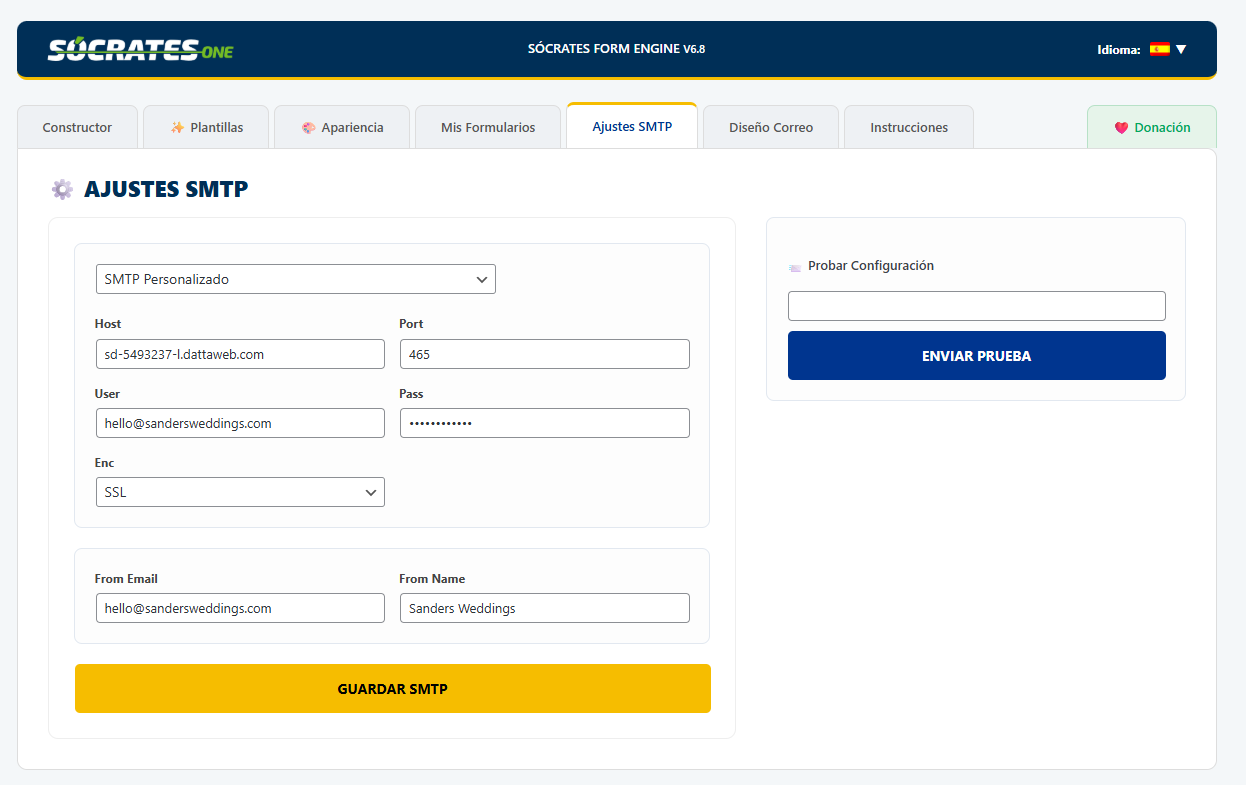Viewport: 1246px width, 785px height.
Task: Expand the SMTP Personalizado provider dropdown
Action: click(295, 280)
